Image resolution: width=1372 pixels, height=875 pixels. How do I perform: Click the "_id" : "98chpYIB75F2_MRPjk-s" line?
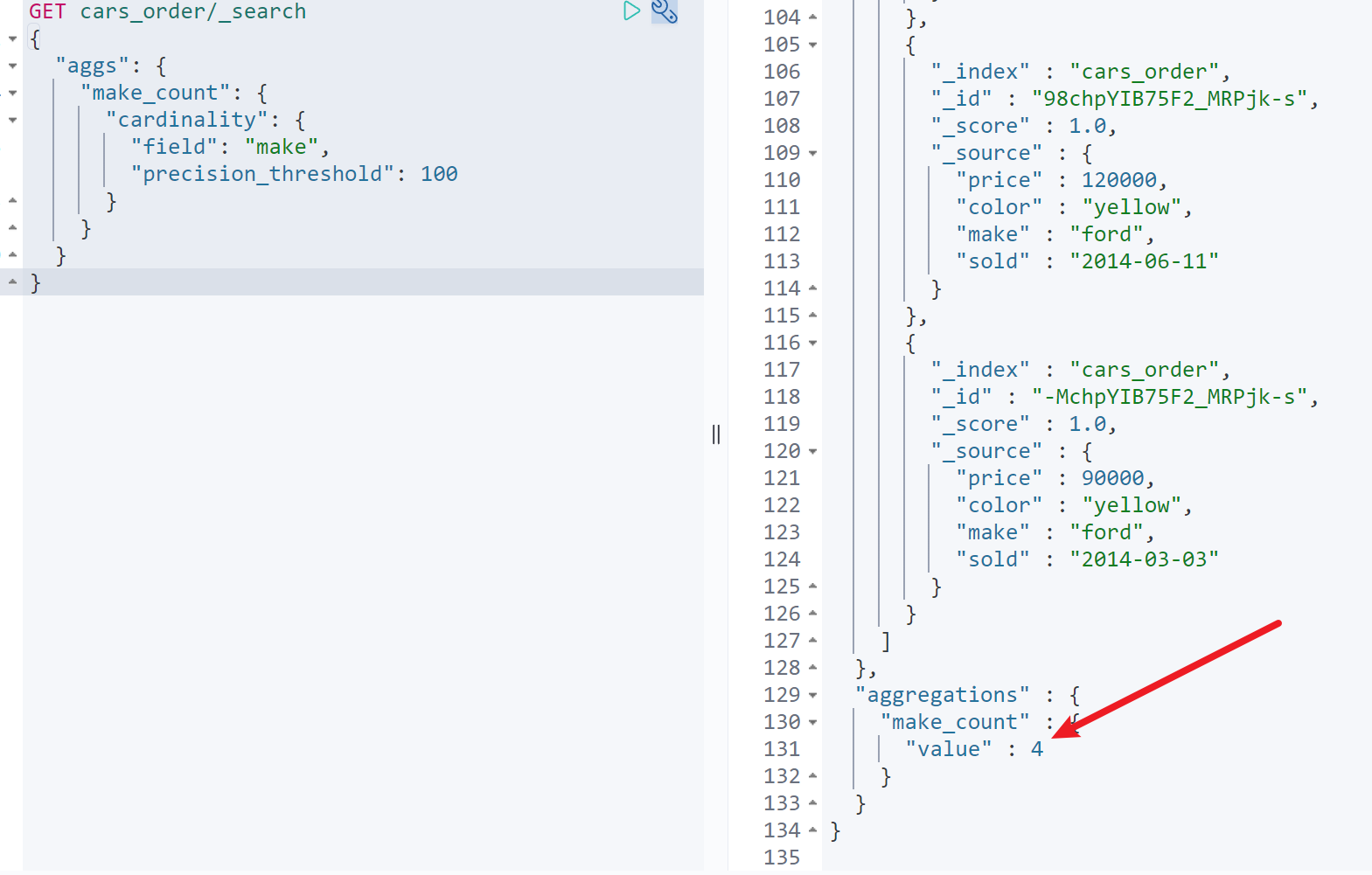pyautogui.click(x=1125, y=99)
